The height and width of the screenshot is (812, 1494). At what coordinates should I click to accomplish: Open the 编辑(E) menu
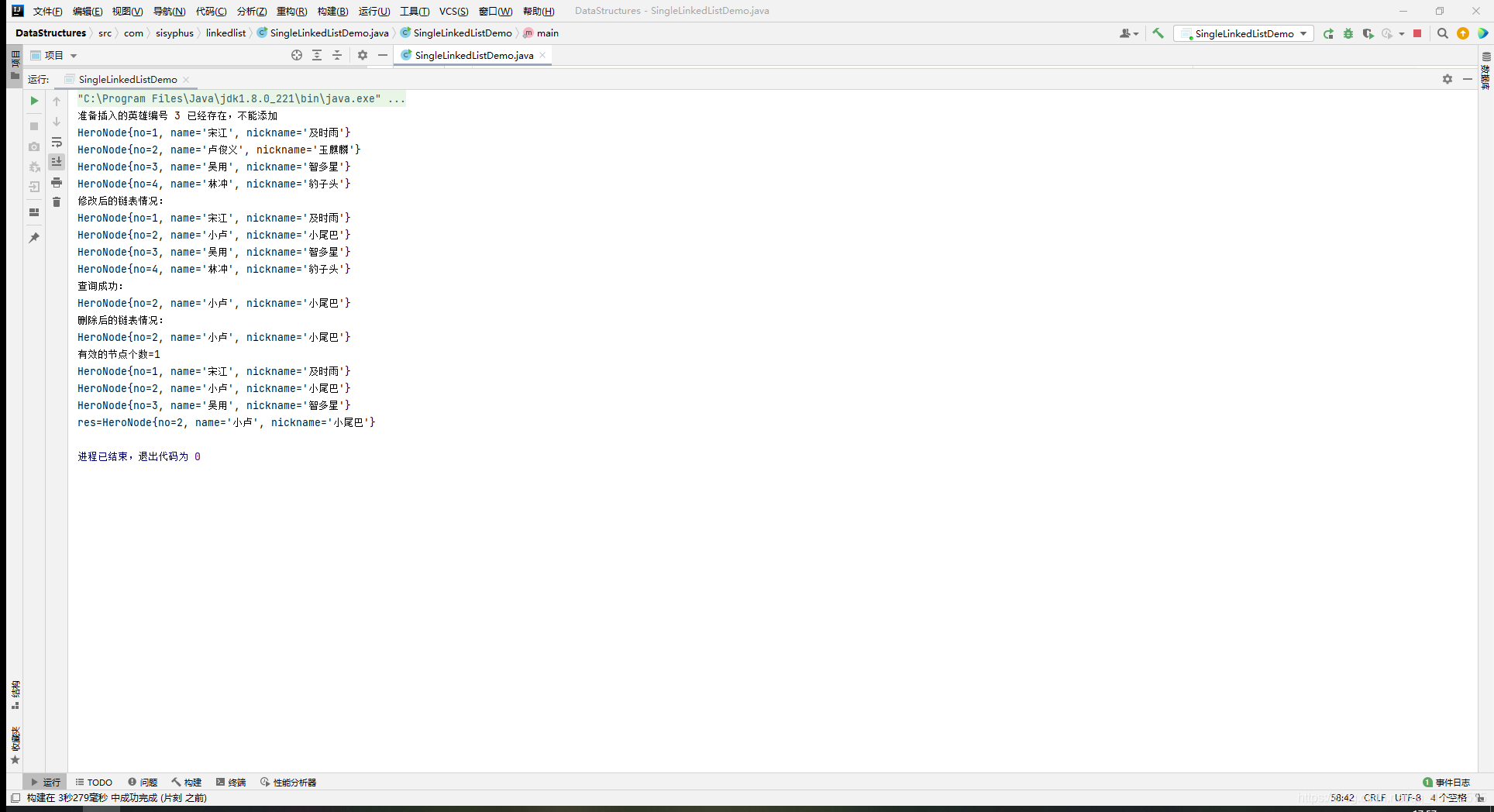click(x=88, y=11)
